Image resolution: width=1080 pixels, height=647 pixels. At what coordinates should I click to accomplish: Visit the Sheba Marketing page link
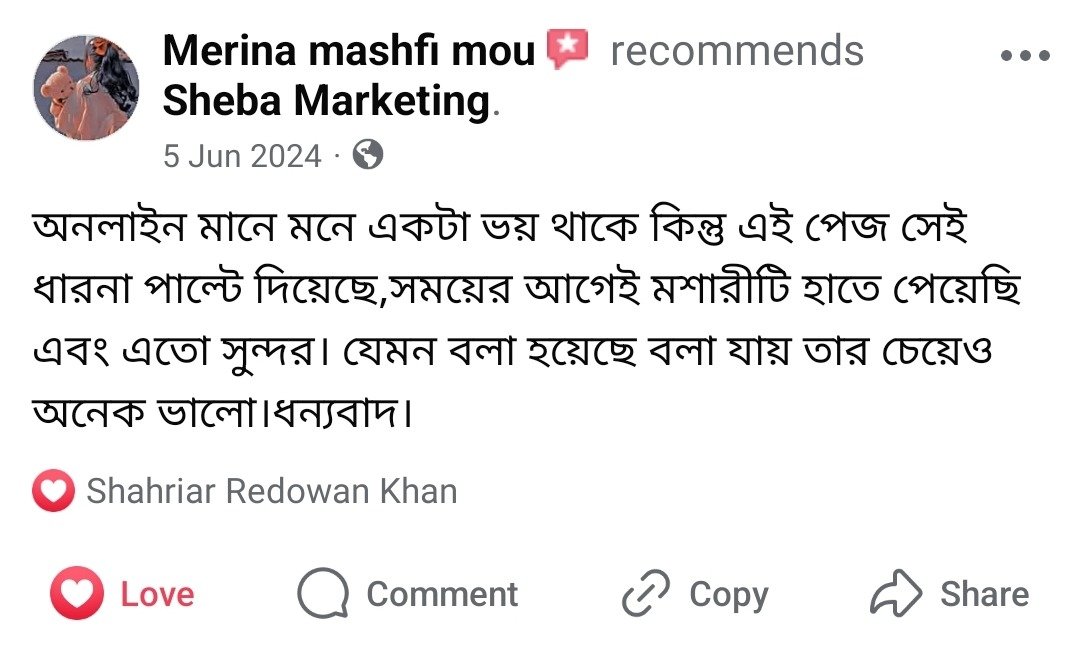tap(325, 101)
